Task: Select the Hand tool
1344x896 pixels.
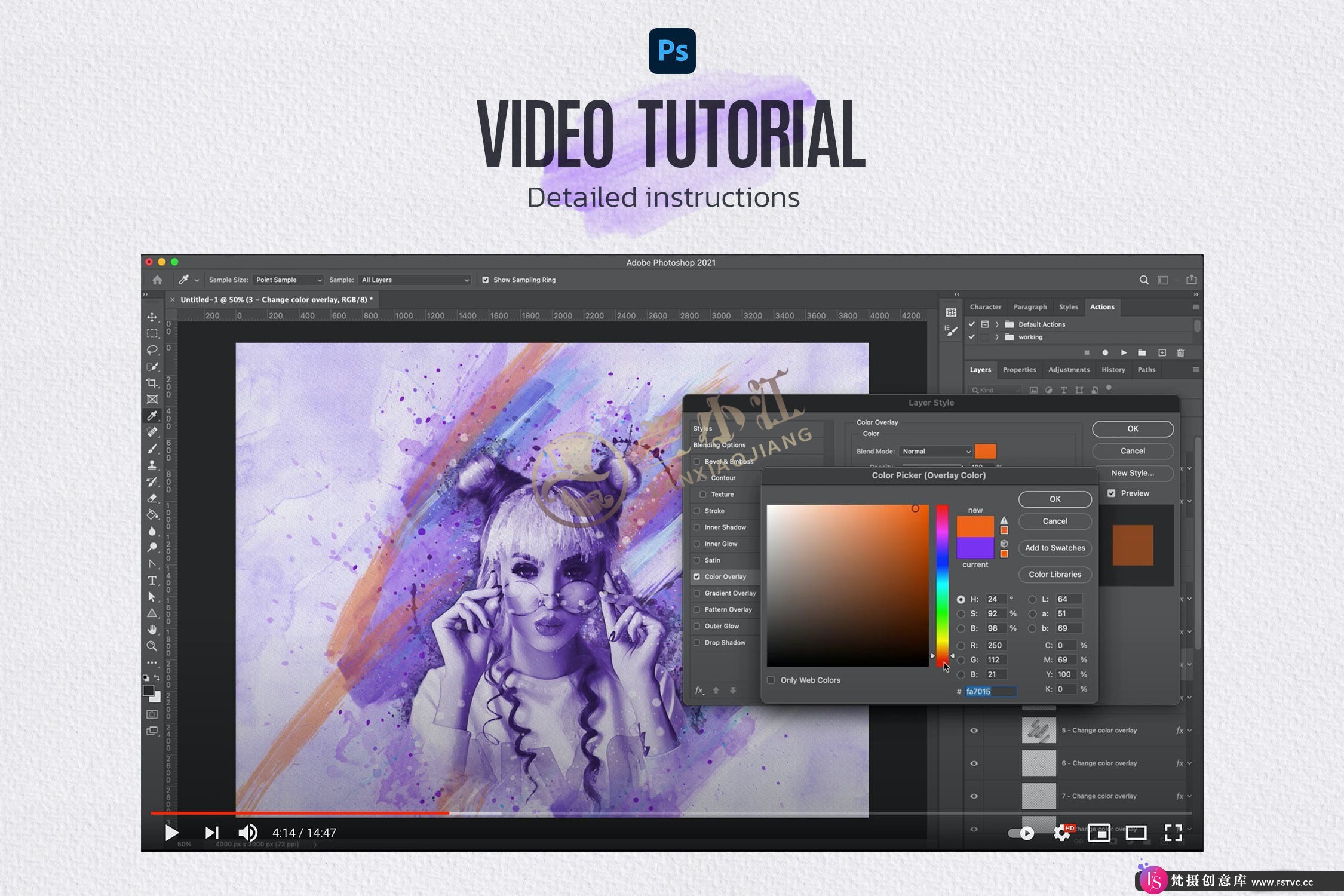Action: click(x=152, y=630)
